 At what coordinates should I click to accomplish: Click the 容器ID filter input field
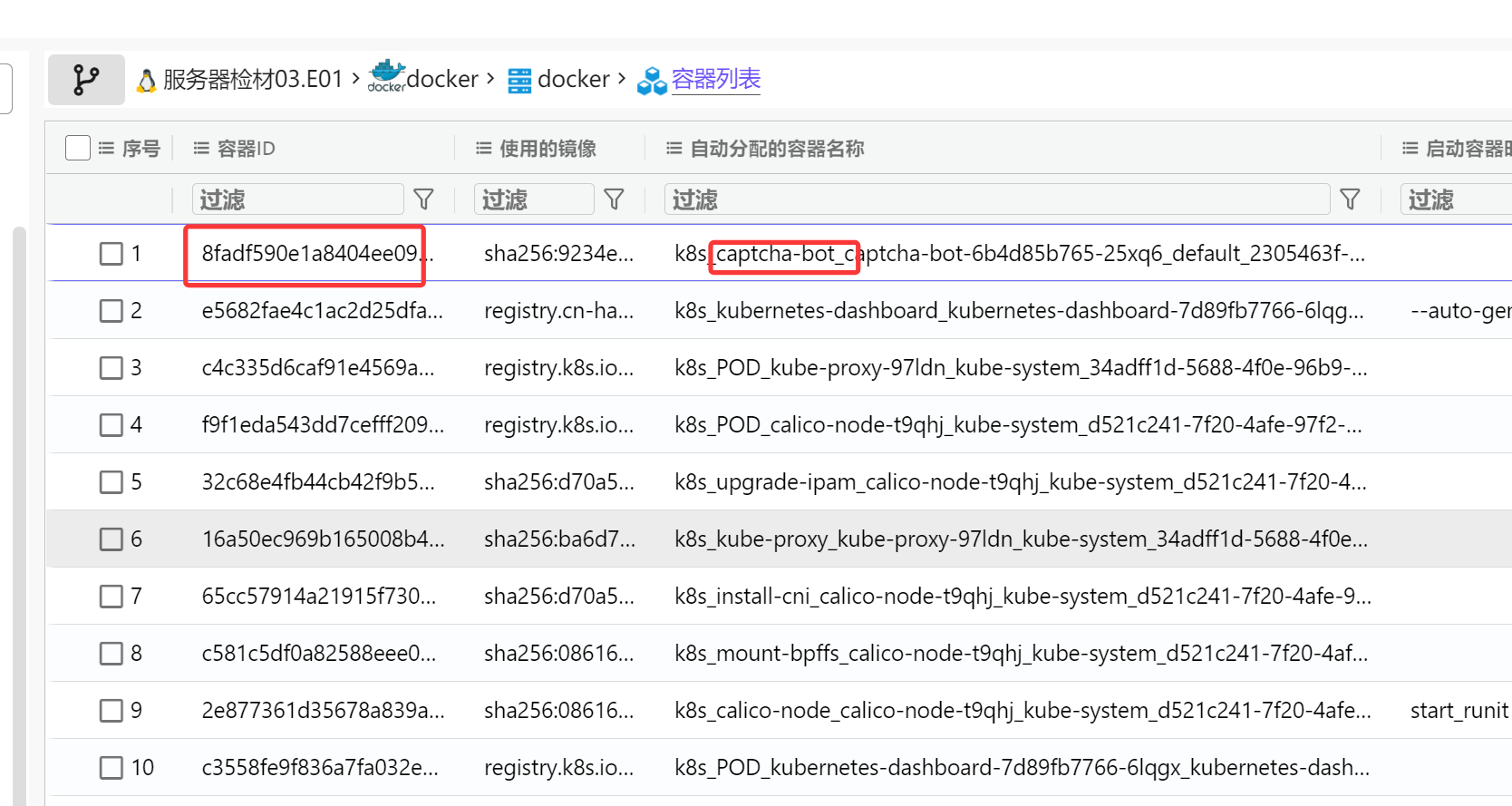[298, 199]
